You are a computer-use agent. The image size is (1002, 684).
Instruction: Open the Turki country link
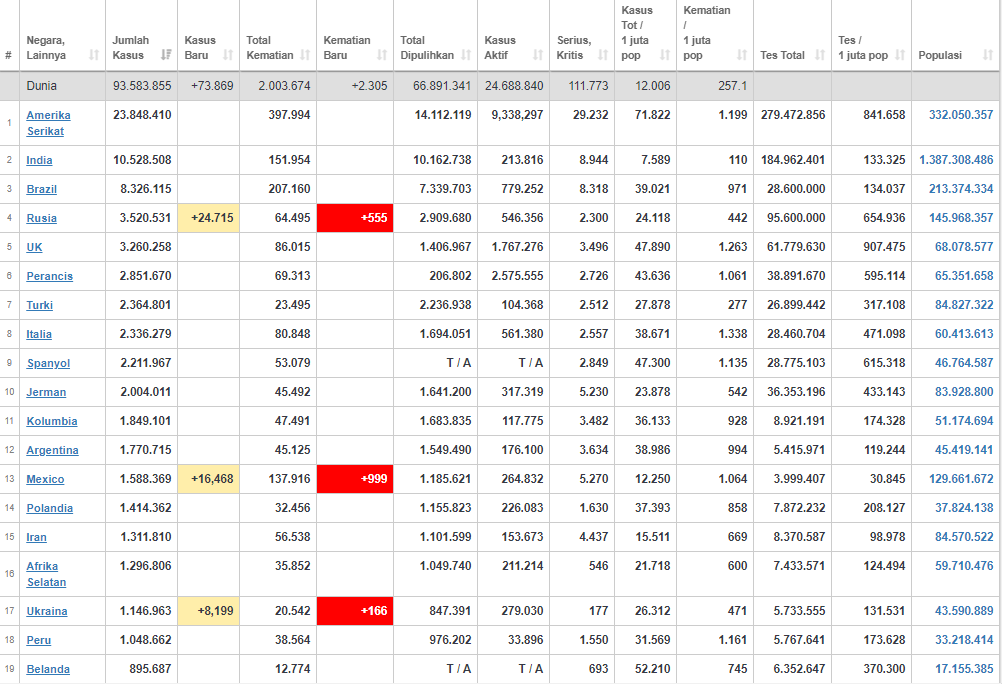coord(40,305)
